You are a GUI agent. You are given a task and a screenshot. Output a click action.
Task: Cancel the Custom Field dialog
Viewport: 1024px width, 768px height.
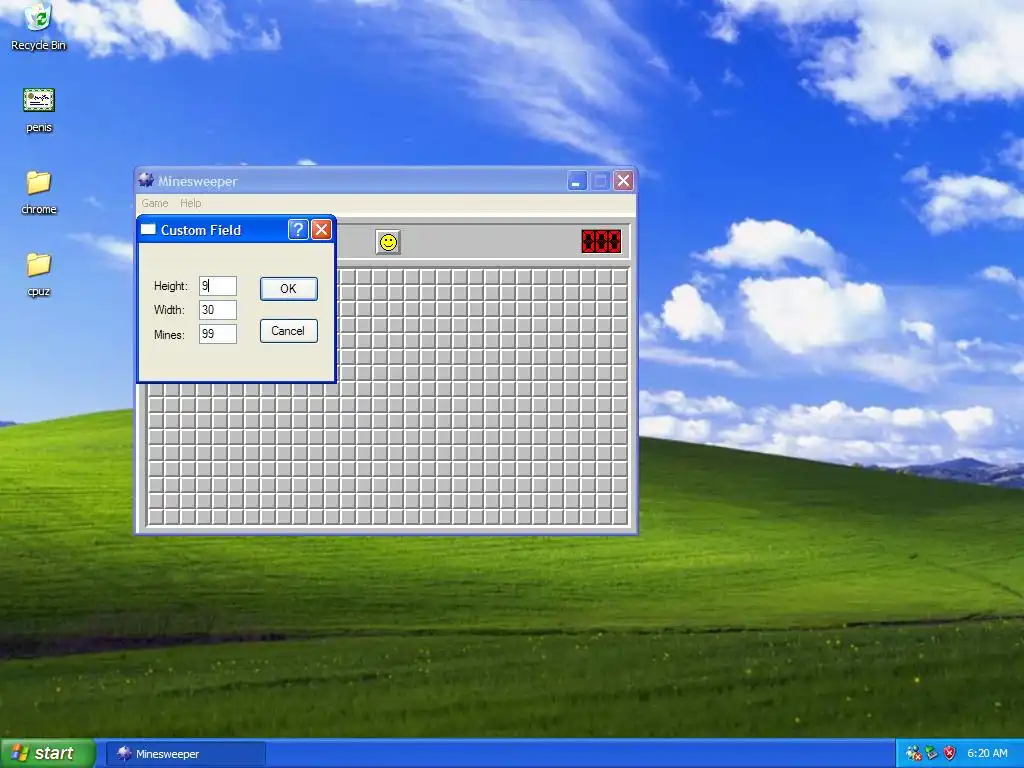[289, 331]
